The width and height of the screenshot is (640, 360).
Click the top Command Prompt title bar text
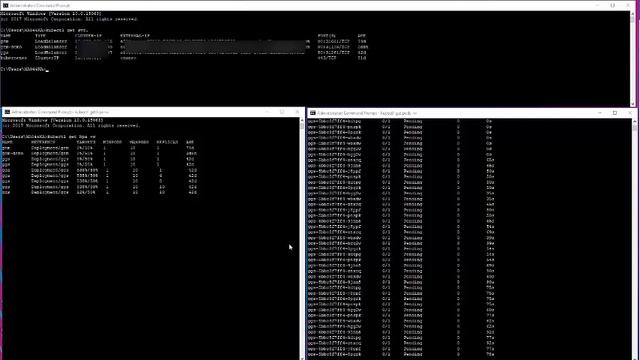point(40,6)
